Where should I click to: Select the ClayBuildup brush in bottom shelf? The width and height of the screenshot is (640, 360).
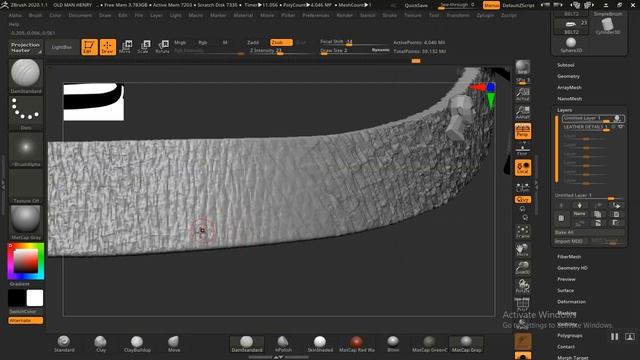(x=137, y=344)
